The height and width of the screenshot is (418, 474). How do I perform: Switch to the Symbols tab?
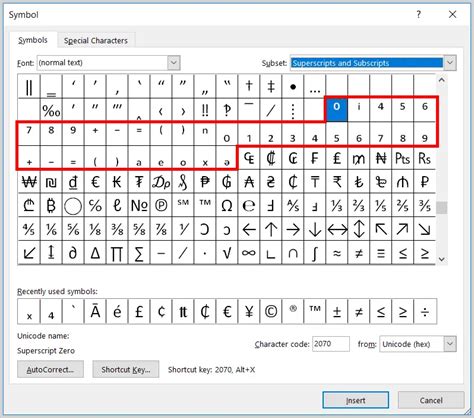pyautogui.click(x=33, y=40)
